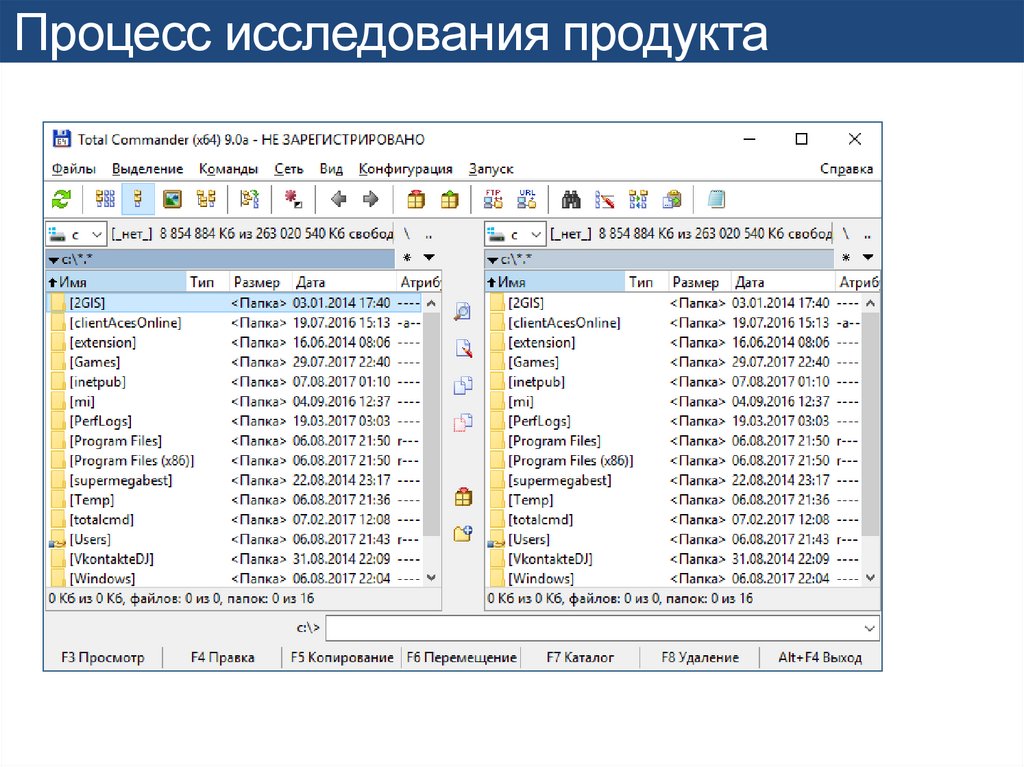Select [totalcmd] folder in left panel

click(236, 520)
